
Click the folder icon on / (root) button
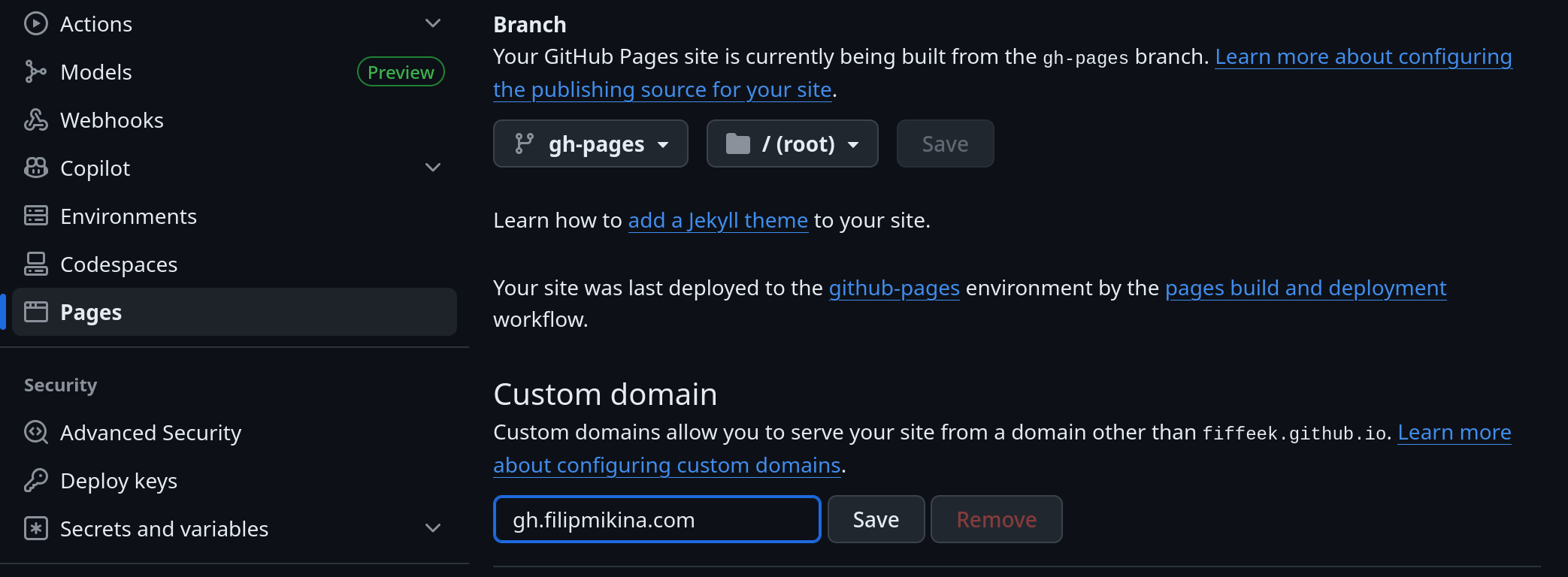click(738, 143)
